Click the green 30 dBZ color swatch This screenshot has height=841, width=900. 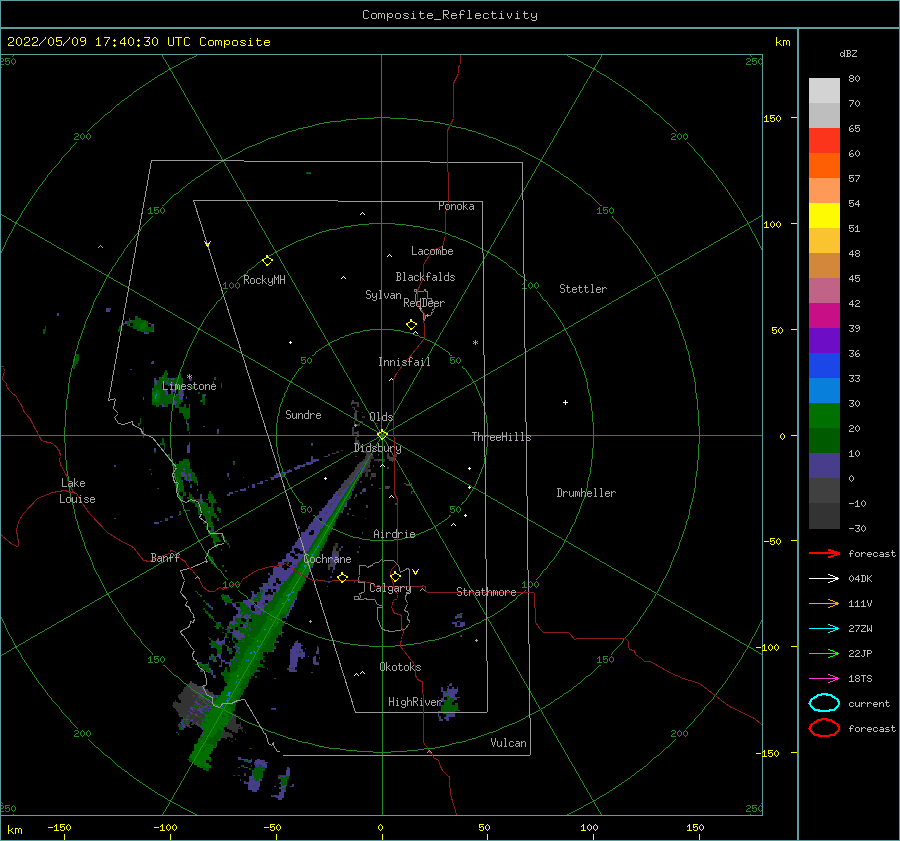824,416
